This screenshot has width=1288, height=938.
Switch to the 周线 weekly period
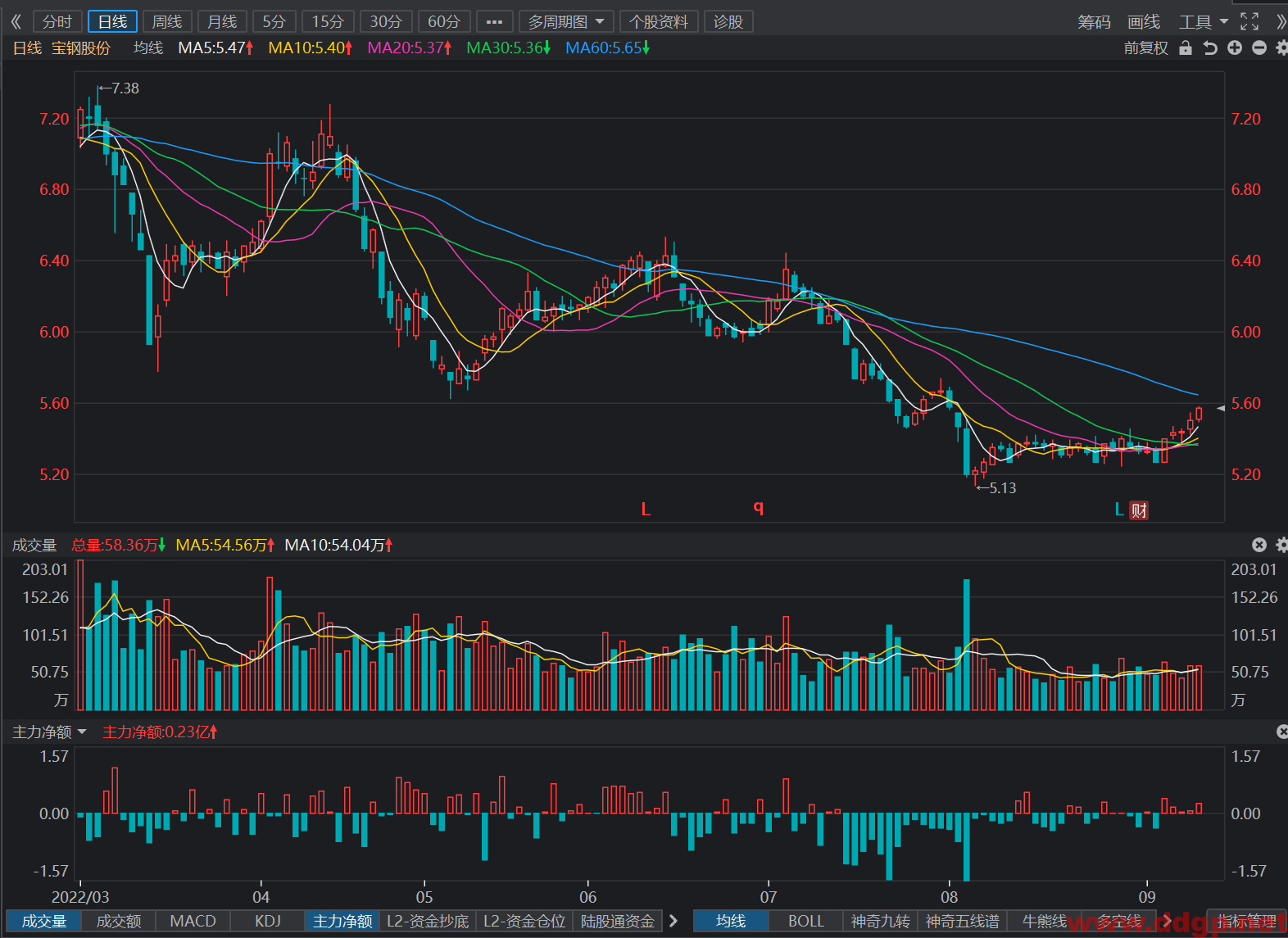pyautogui.click(x=167, y=21)
